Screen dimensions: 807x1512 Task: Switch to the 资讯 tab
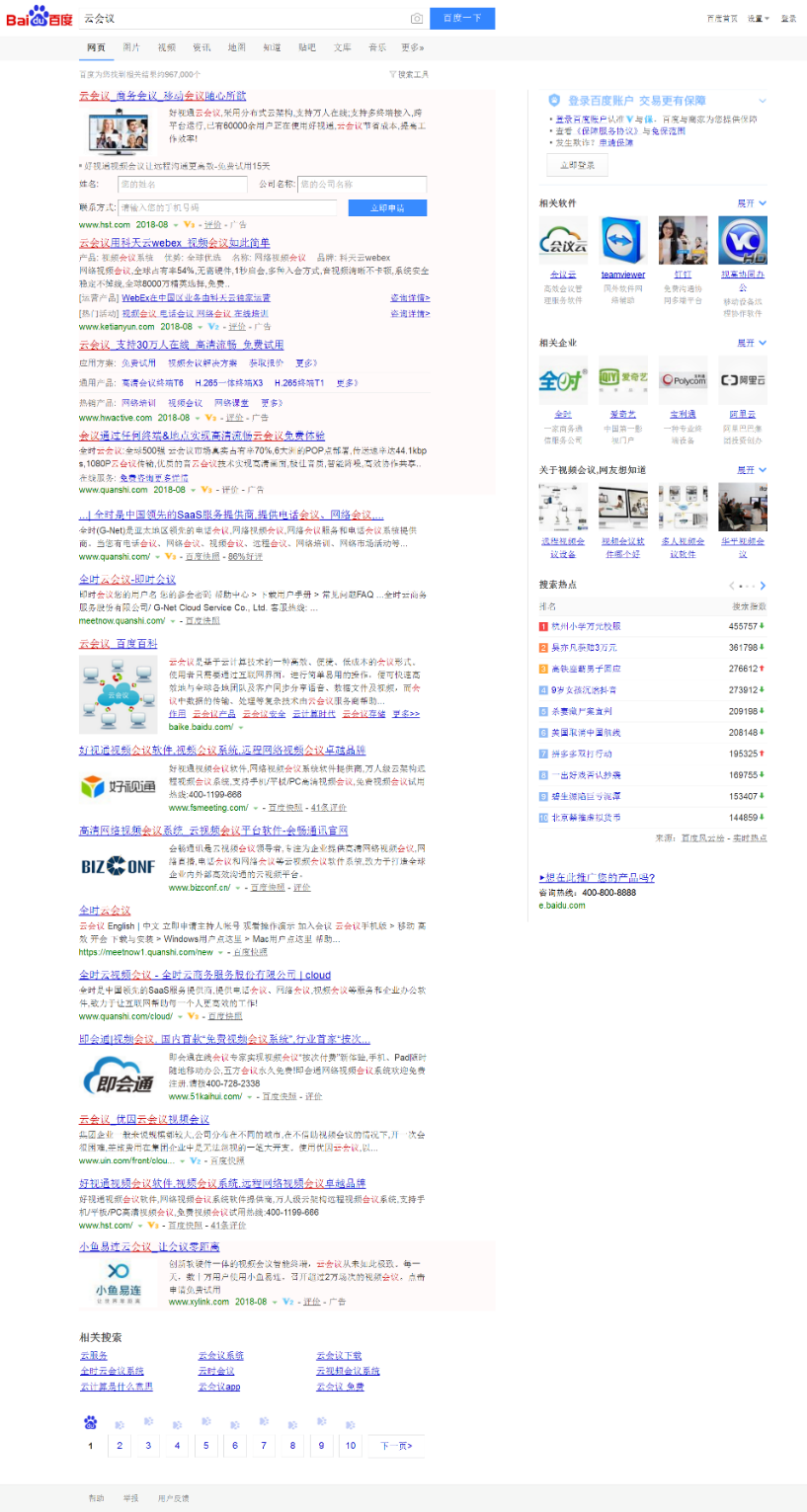click(x=202, y=47)
